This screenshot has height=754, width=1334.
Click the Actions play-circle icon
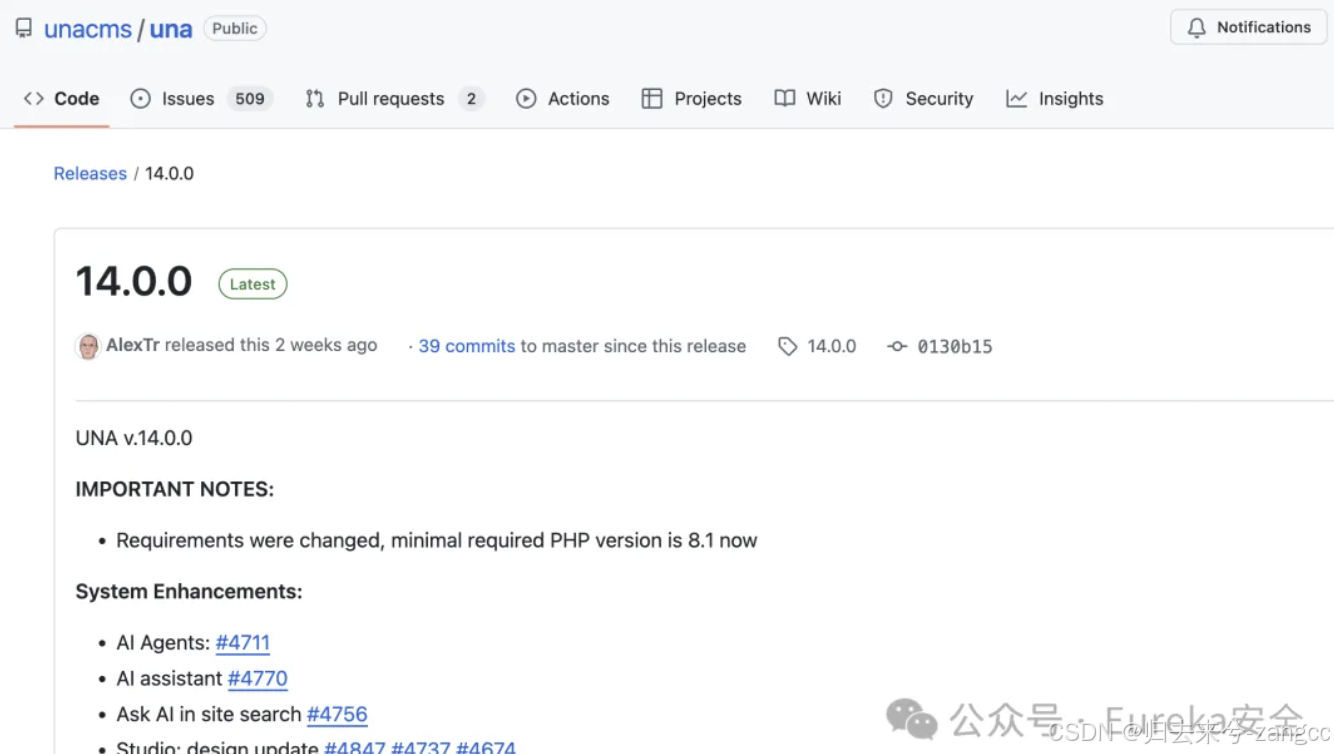(526, 98)
